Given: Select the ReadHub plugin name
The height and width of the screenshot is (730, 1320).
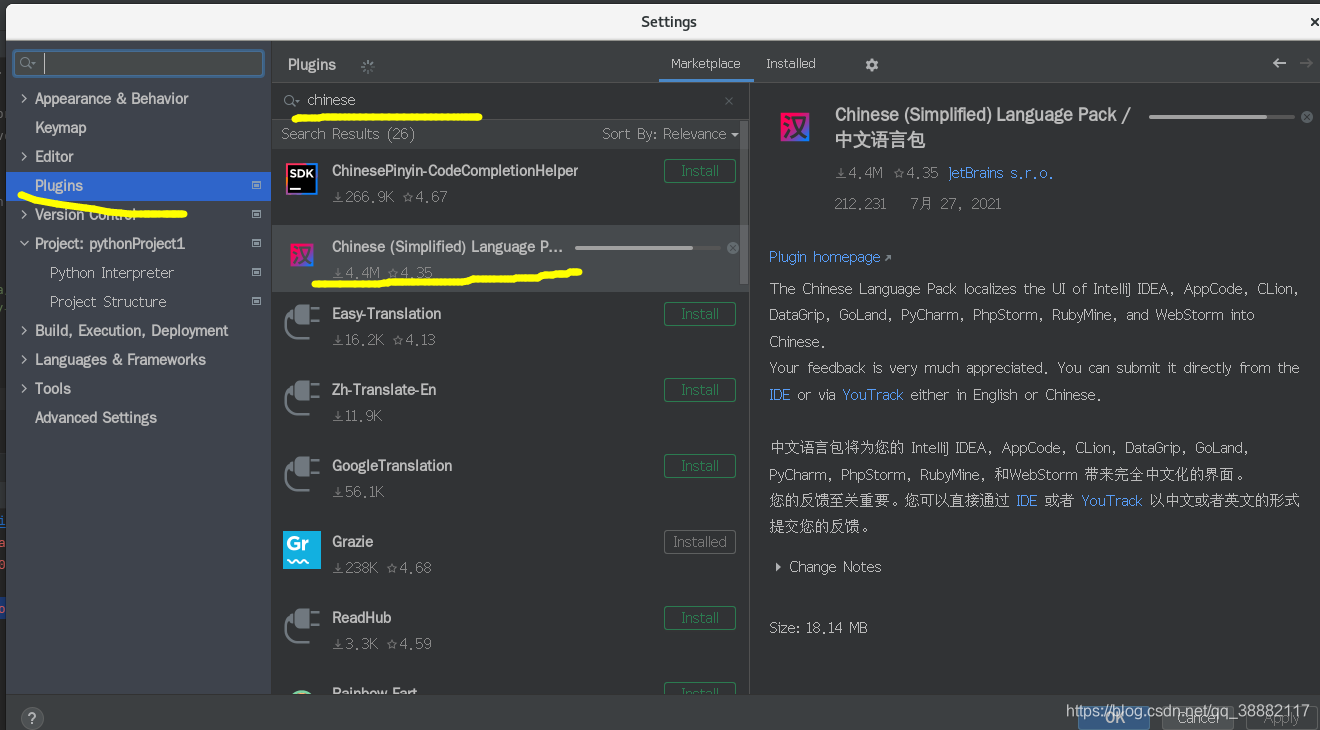Looking at the screenshot, I should click(361, 618).
